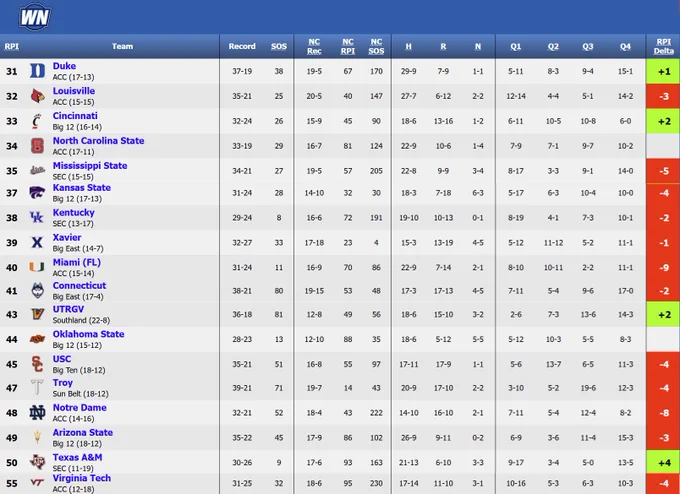Screen dimensions: 680x494
Task: Sort by RPI Delta column header
Action: [664, 46]
